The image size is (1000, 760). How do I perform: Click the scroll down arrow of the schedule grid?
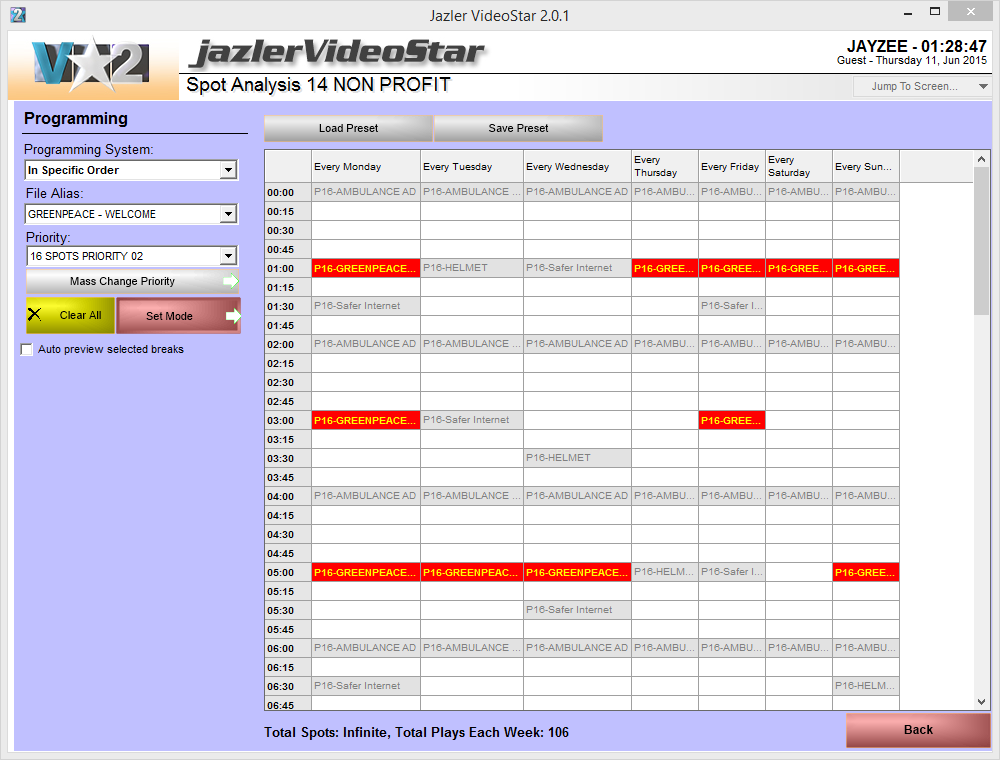point(981,702)
